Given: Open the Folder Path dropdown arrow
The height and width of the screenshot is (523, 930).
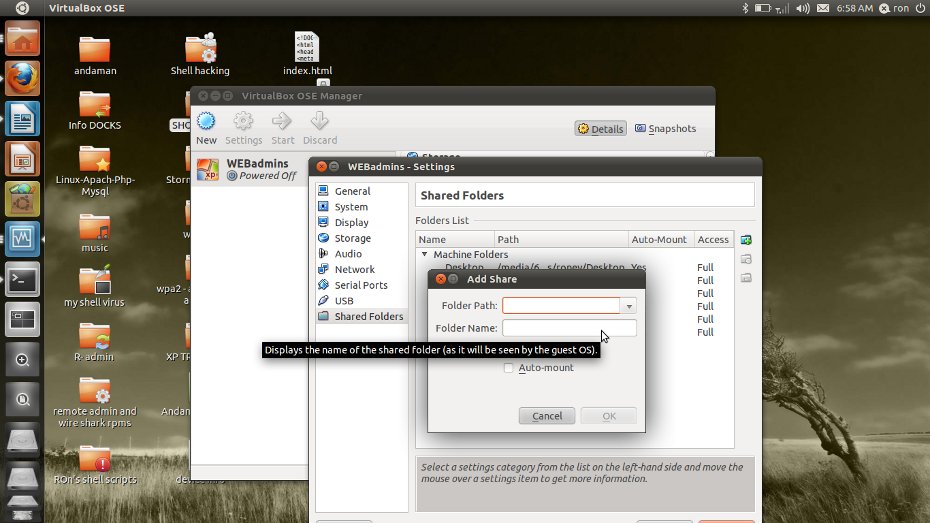Looking at the screenshot, I should [x=629, y=306].
